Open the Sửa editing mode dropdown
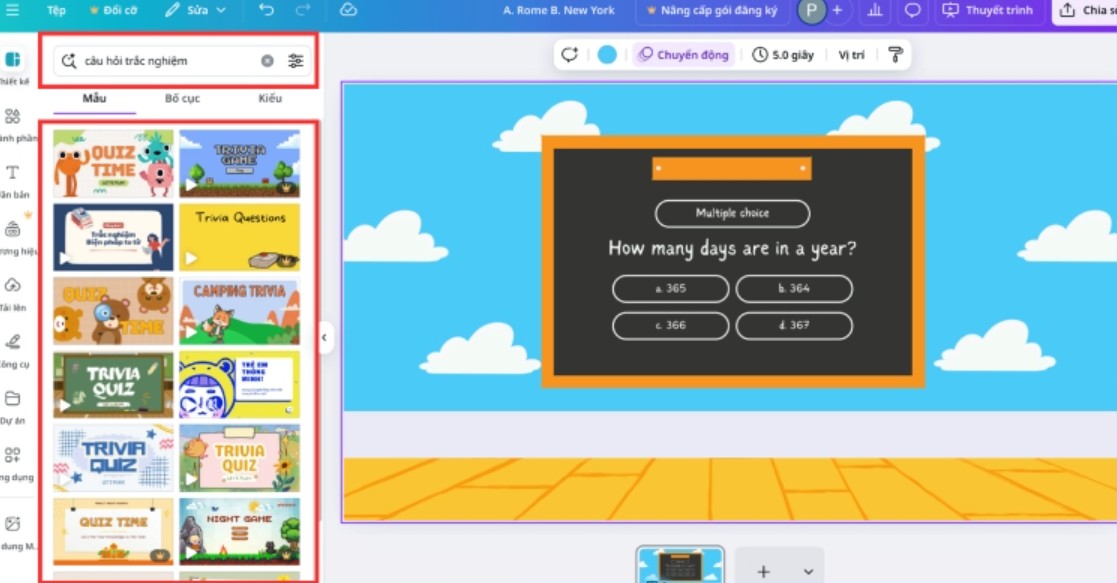 click(x=196, y=10)
